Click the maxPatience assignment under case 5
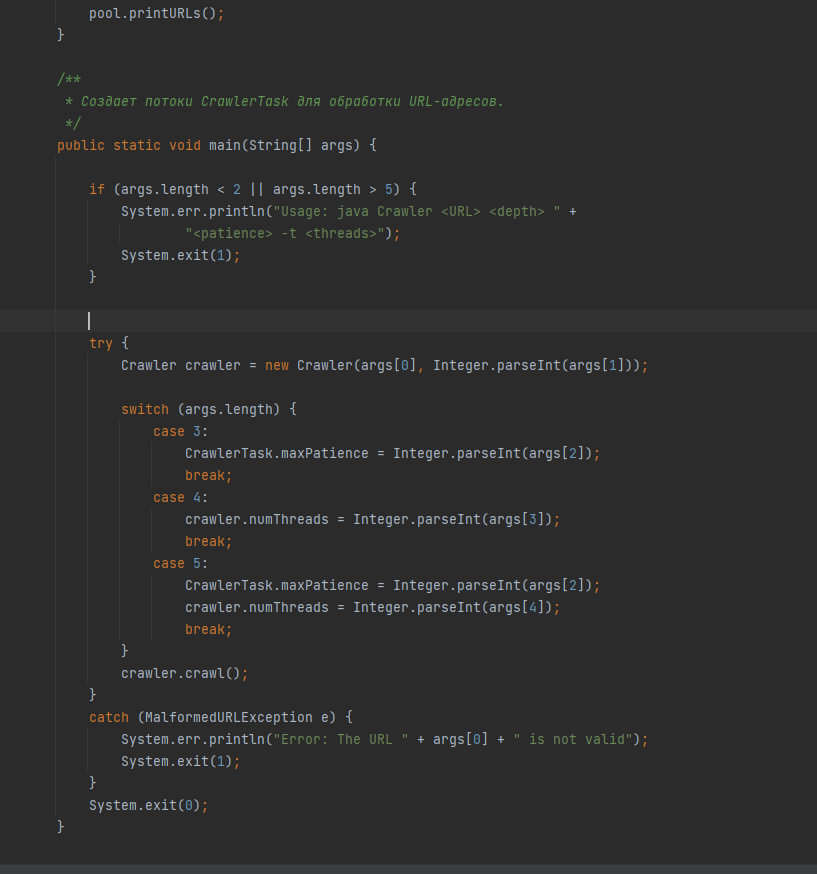This screenshot has height=874, width=817. [x=392, y=586]
